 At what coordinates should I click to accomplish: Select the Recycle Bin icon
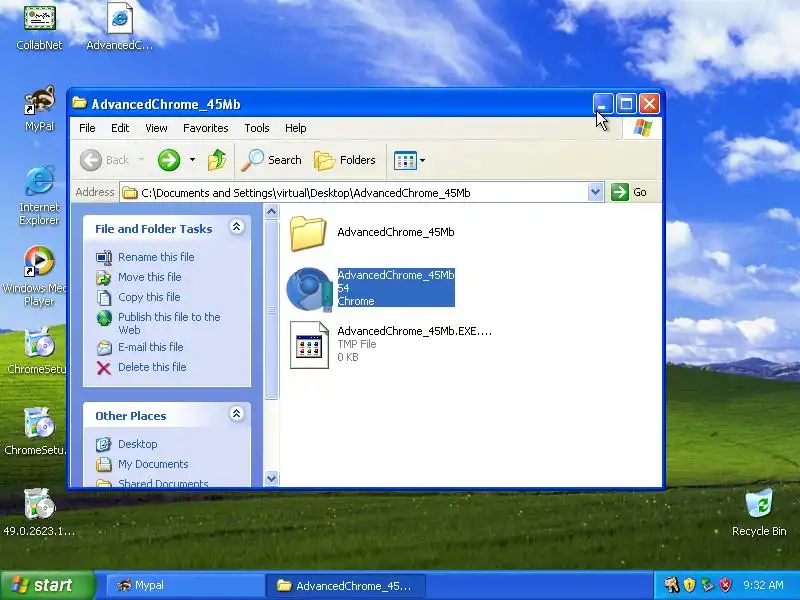click(x=759, y=504)
